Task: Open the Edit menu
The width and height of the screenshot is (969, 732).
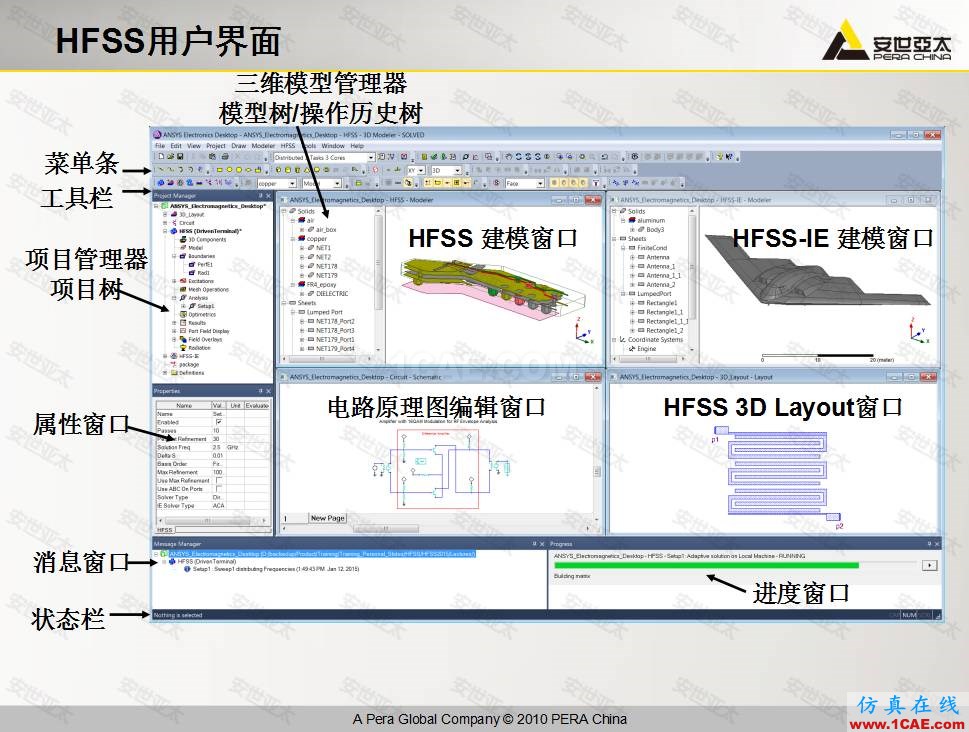Action: click(176, 146)
